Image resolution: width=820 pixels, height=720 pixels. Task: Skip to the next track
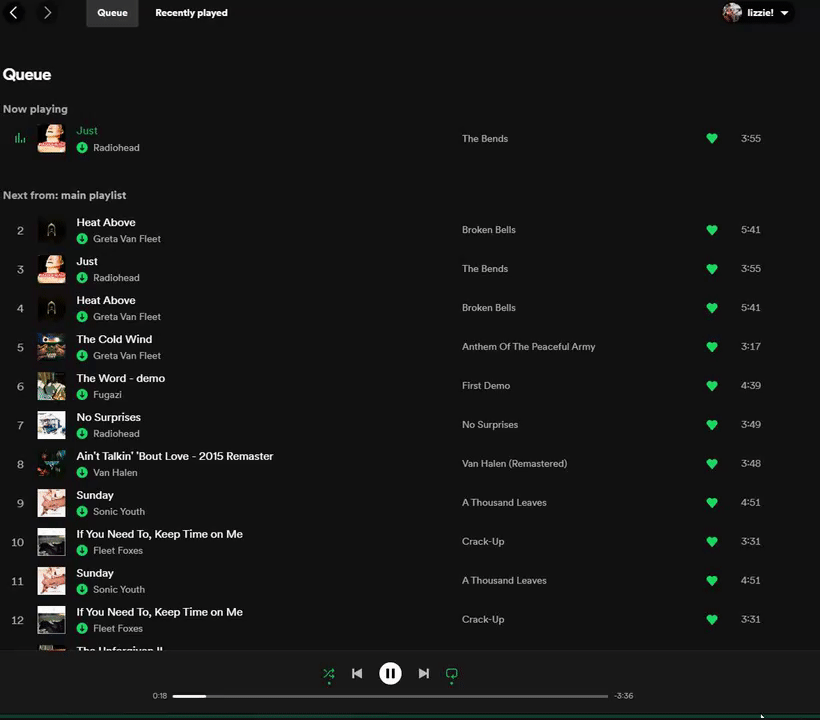[x=424, y=673]
